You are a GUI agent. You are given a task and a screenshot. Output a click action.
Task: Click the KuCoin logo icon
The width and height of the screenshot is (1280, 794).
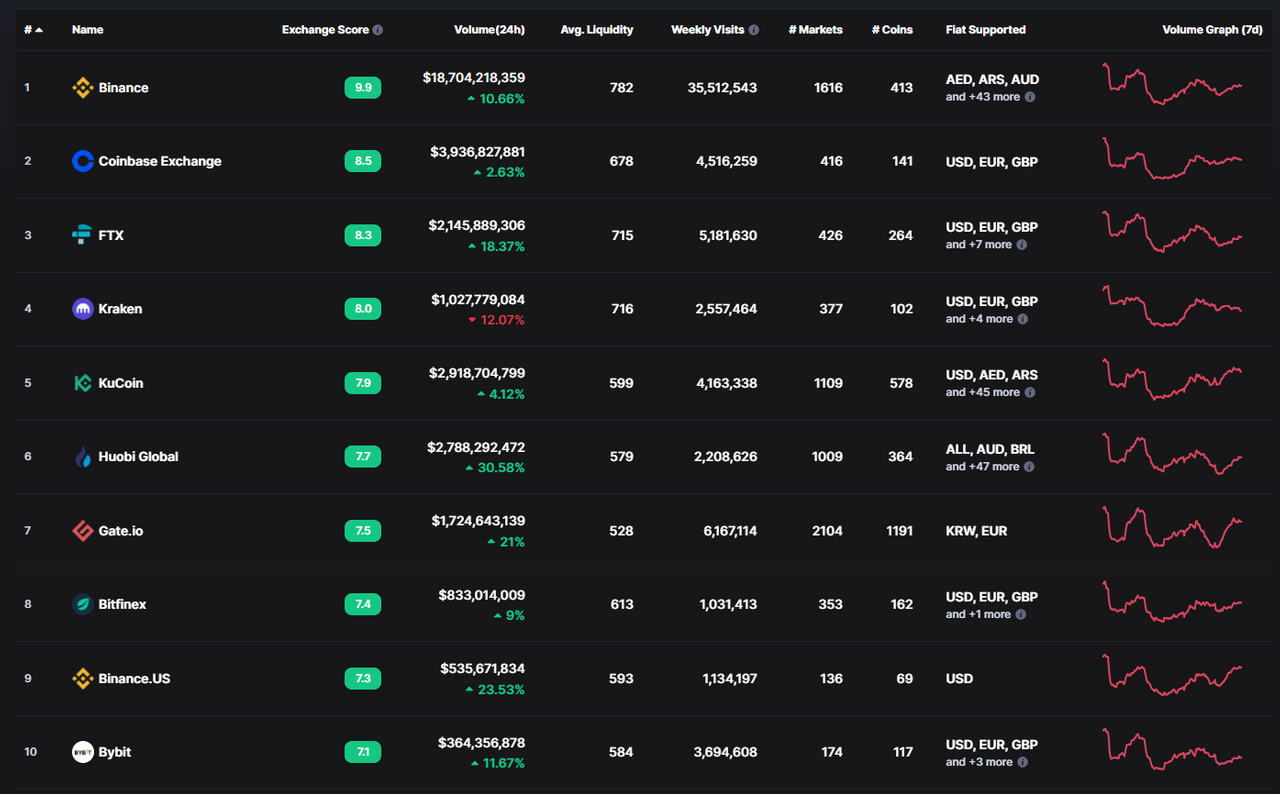point(83,383)
